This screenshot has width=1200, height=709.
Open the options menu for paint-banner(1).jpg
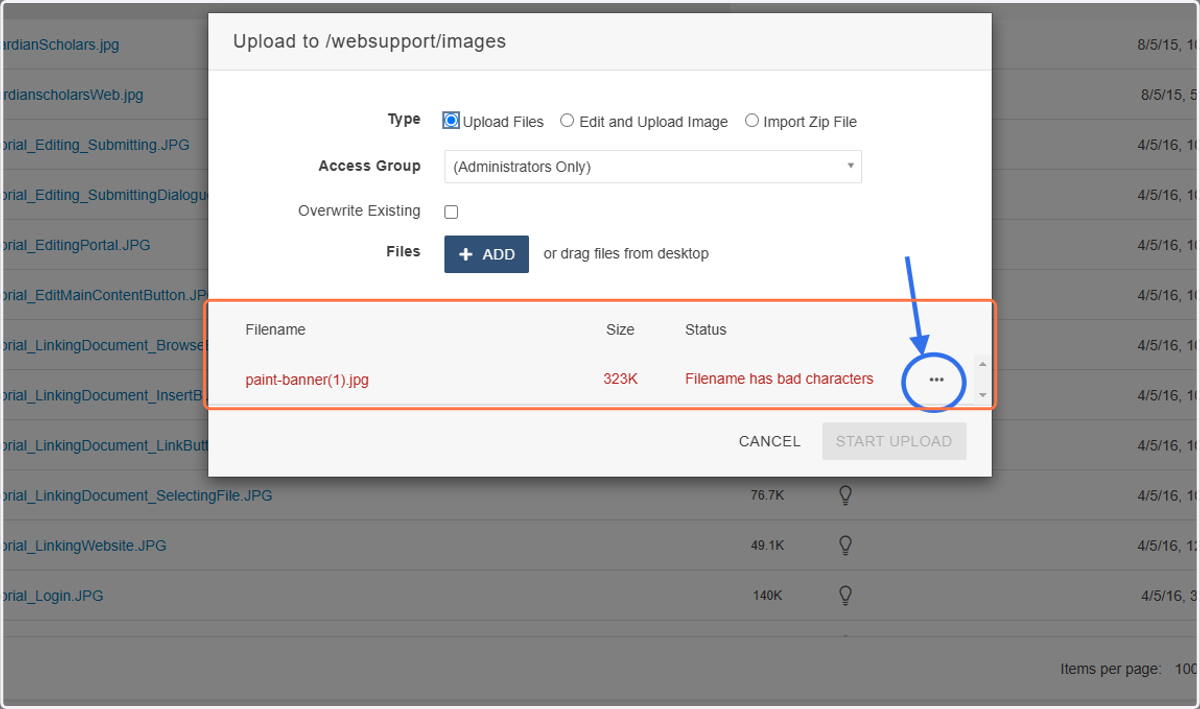click(936, 380)
